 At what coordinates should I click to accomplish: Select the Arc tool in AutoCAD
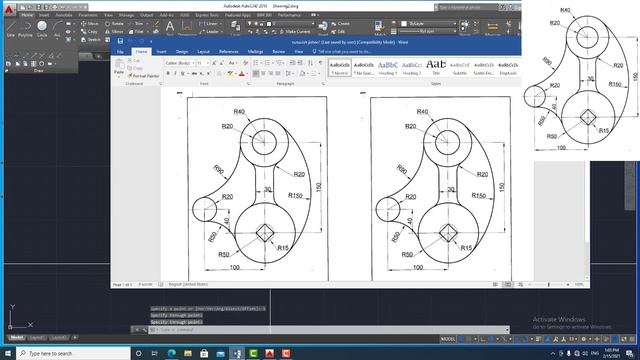[57, 29]
